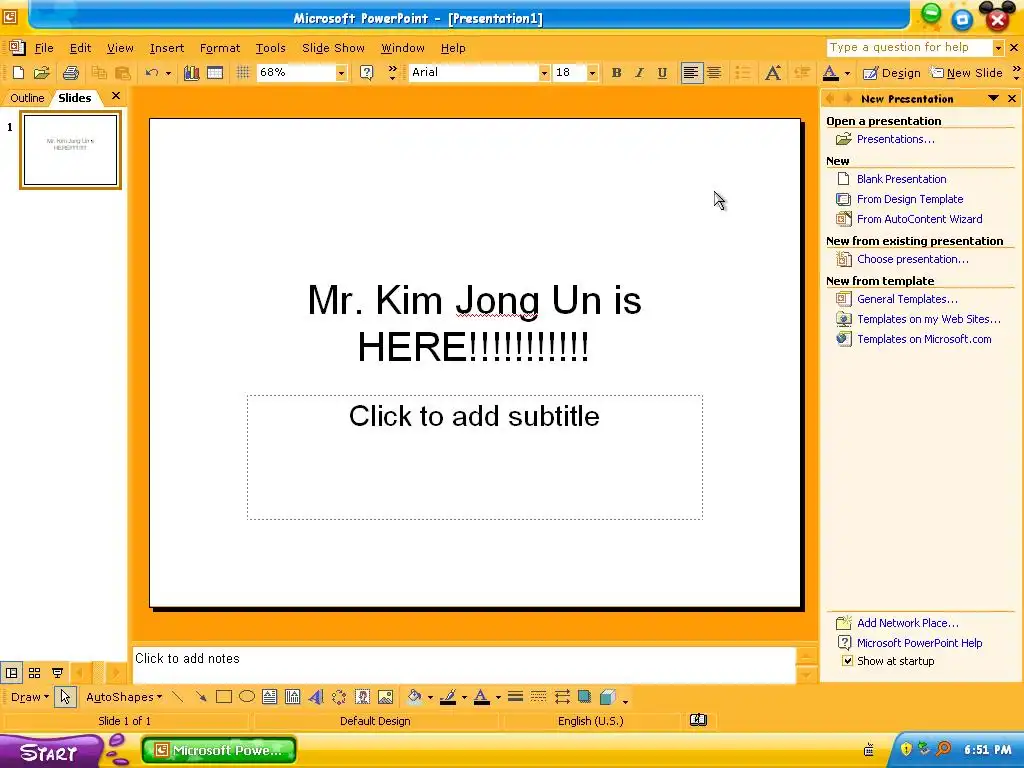Viewport: 1024px width, 768px height.
Task: Open the Format menu
Action: click(x=219, y=48)
